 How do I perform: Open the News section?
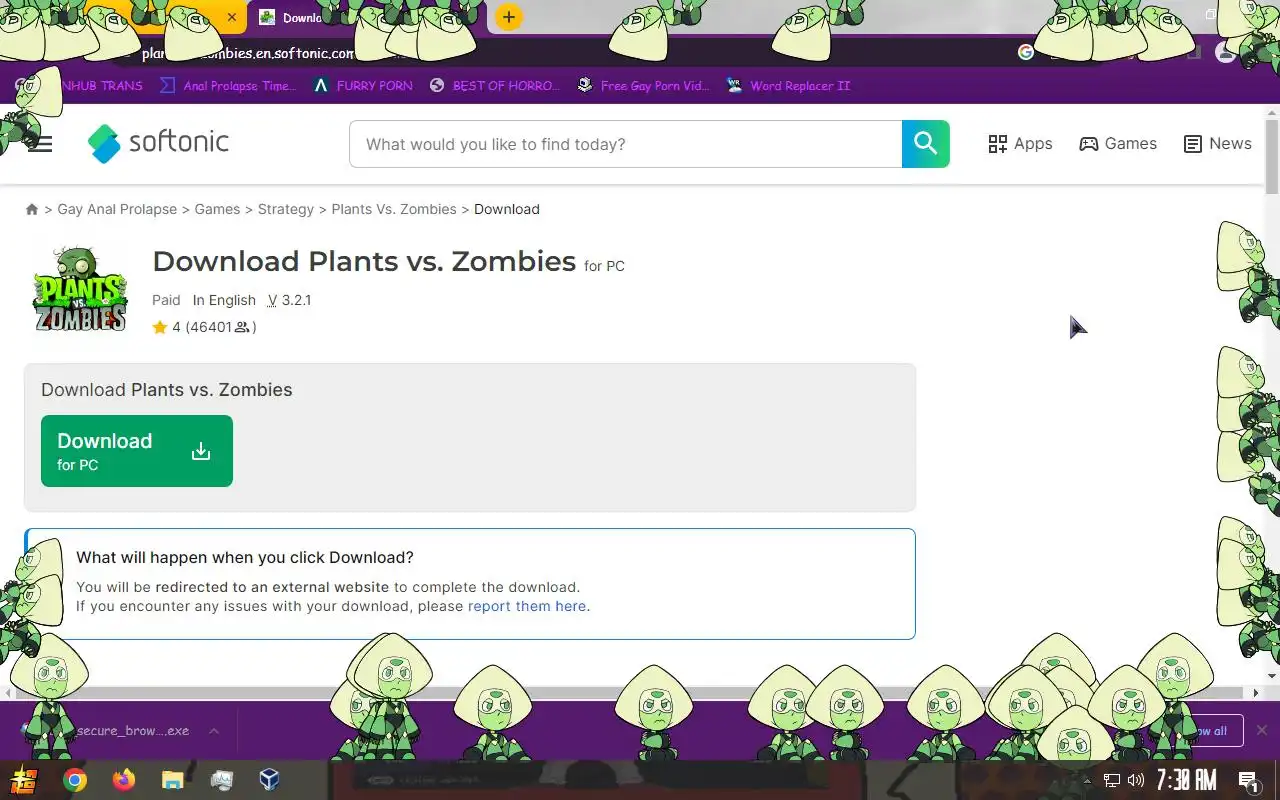[x=1217, y=144]
